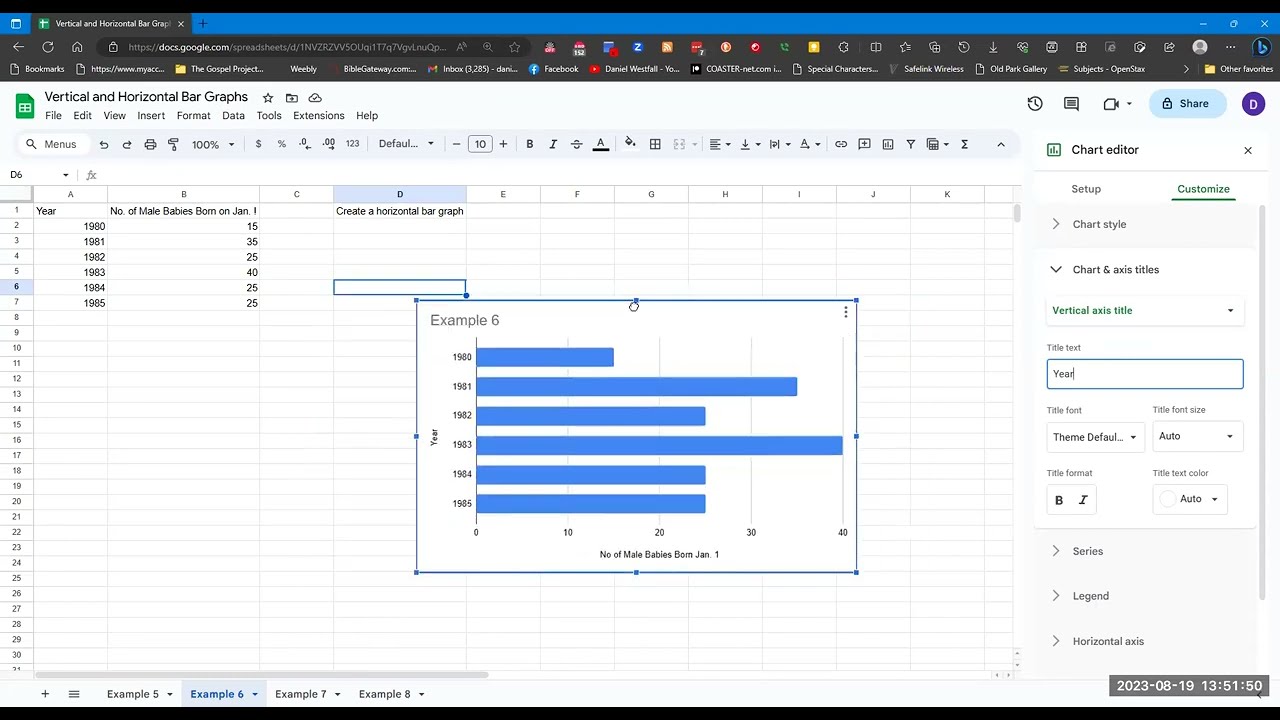Toggle italic title format in editor
Image resolution: width=1280 pixels, height=720 pixels.
1083,500
